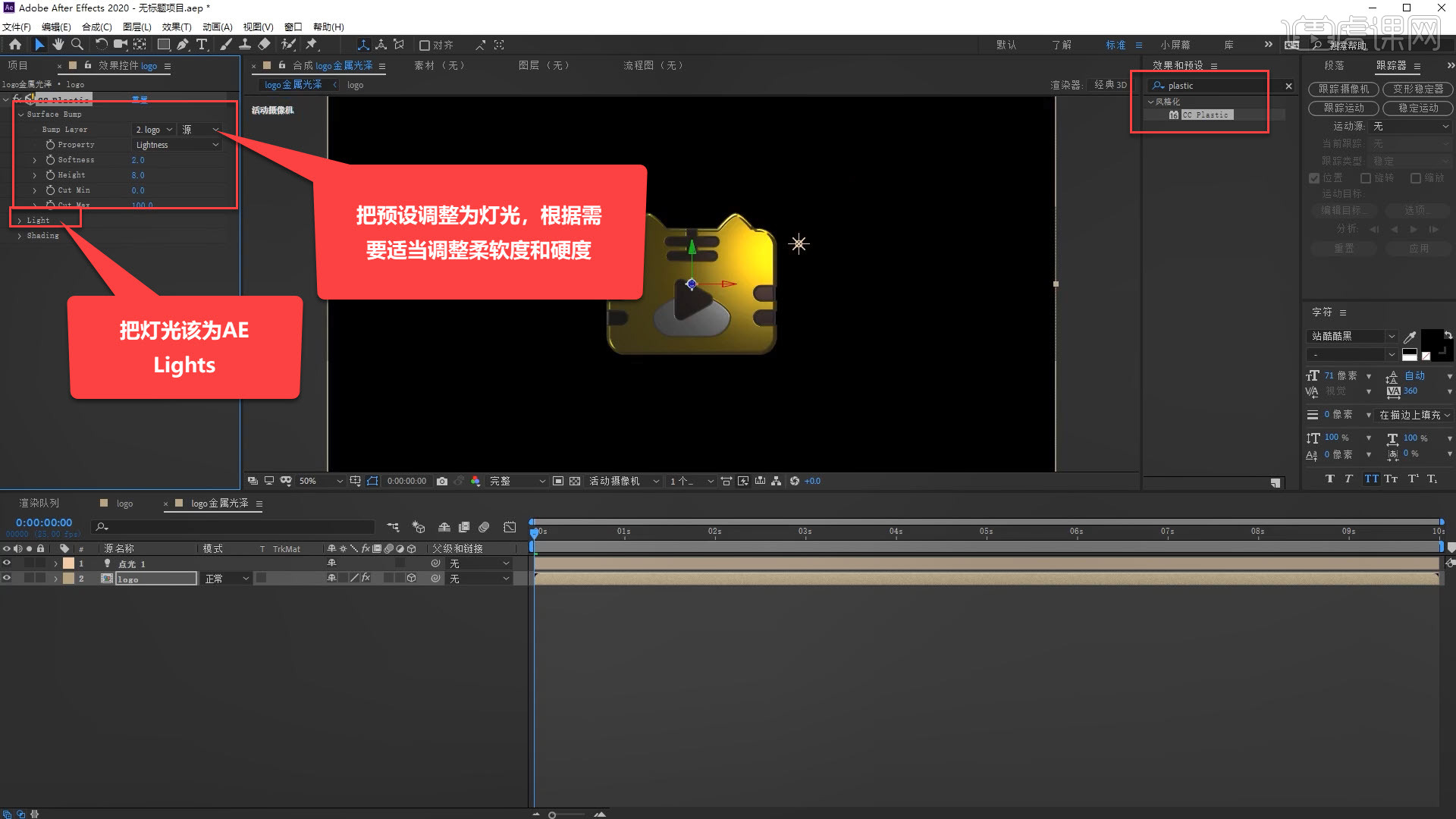This screenshot has height=819, width=1456.
Task: Expand the Shading property group
Action: click(x=20, y=236)
